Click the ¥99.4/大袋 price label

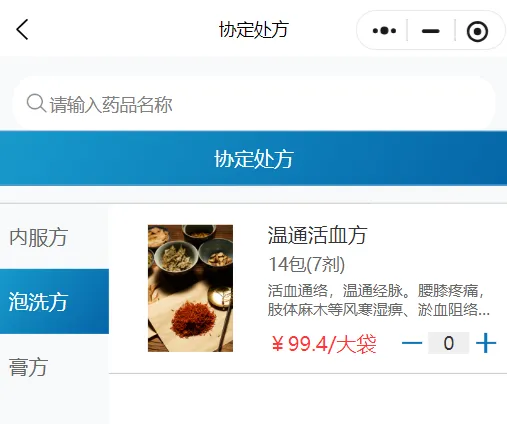pyautogui.click(x=324, y=344)
